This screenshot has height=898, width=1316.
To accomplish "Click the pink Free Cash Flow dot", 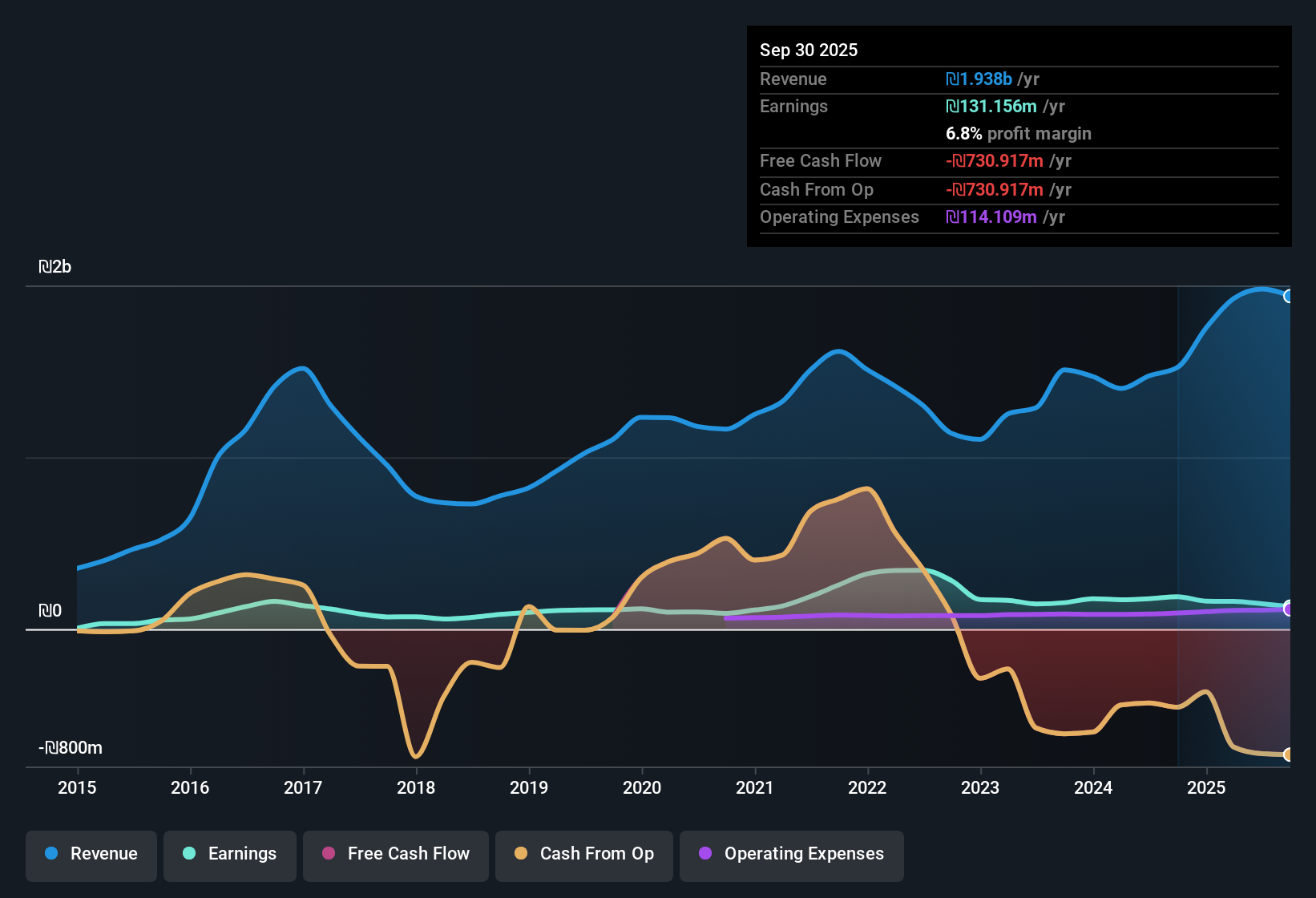I will pos(327,854).
